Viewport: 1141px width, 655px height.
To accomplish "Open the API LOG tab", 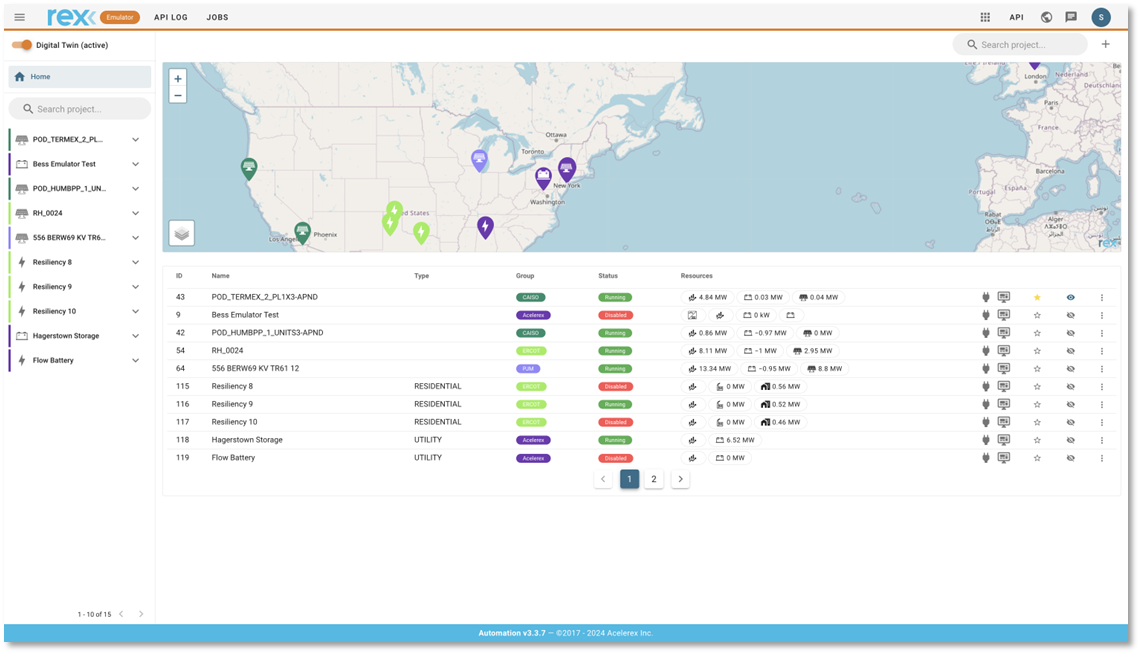I will [171, 17].
